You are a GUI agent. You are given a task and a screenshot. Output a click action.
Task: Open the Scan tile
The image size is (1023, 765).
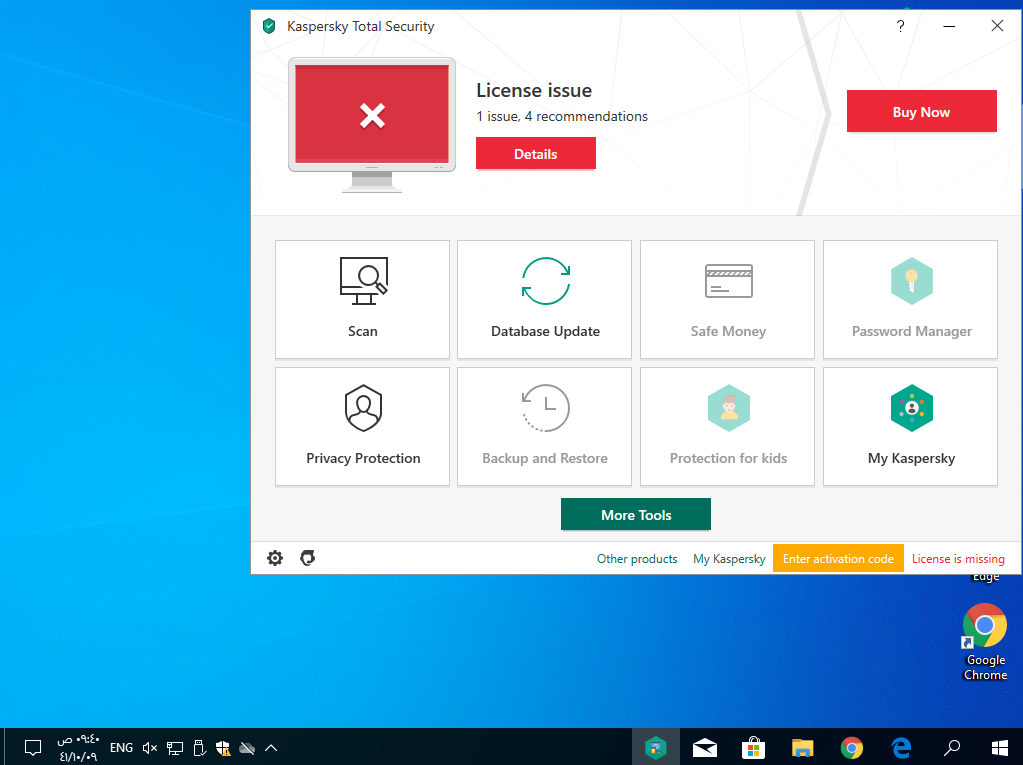pos(362,299)
